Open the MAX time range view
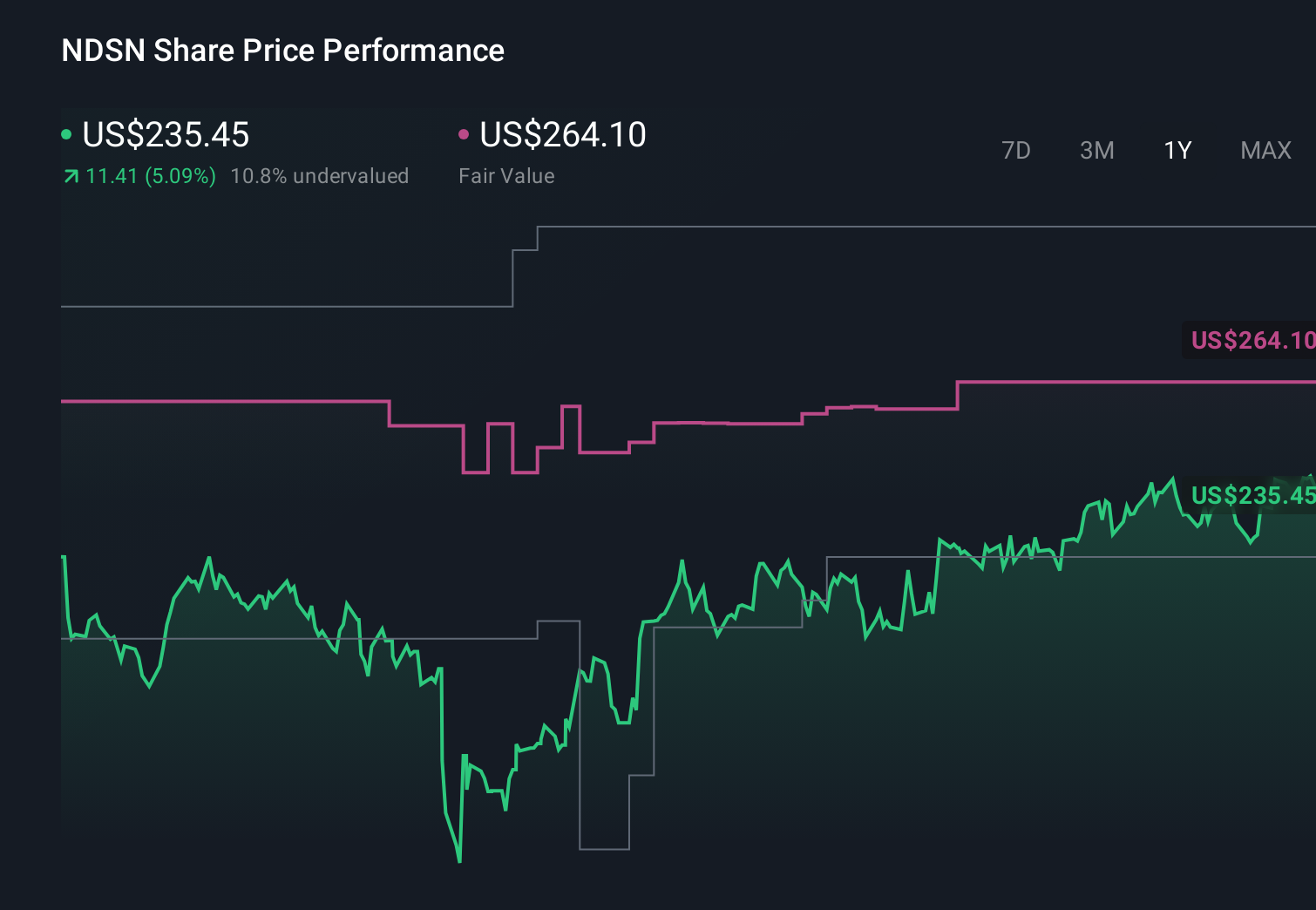The width and height of the screenshot is (1316, 910). tap(1265, 150)
